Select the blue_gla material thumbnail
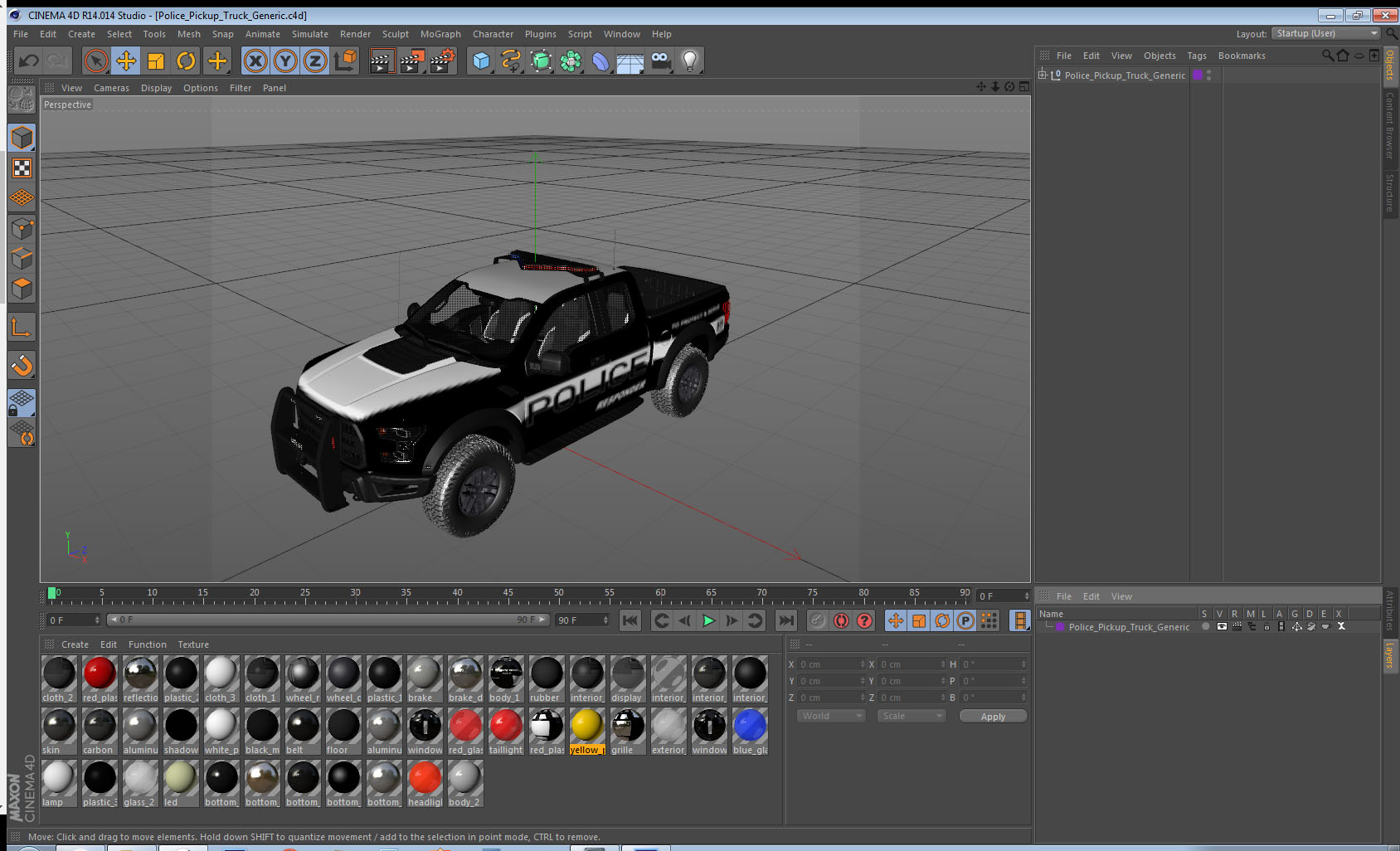The image size is (1400, 851). 750,730
